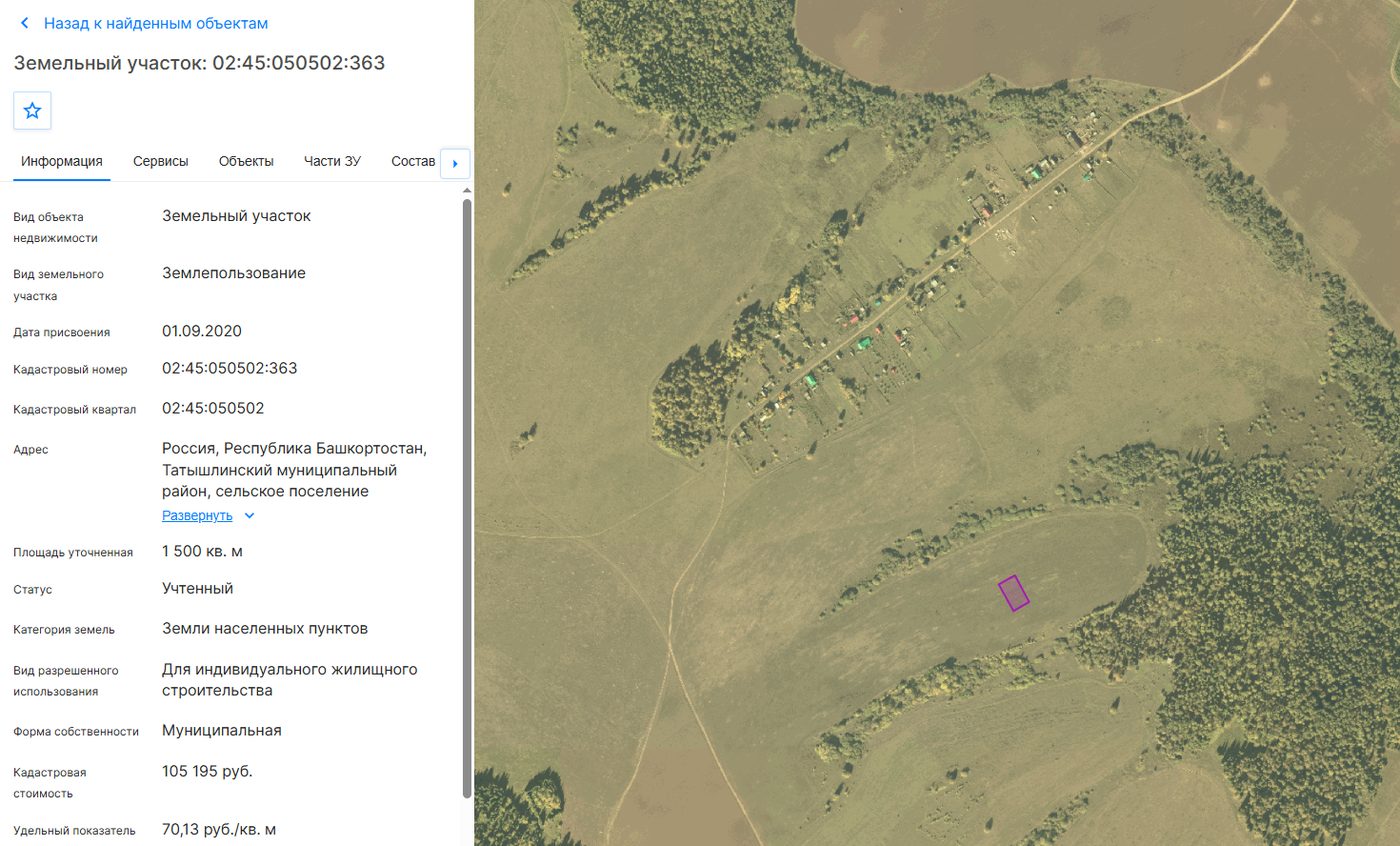Click the tabs scroll-right arrow button
Image resolution: width=1400 pixels, height=846 pixels.
pyautogui.click(x=455, y=163)
